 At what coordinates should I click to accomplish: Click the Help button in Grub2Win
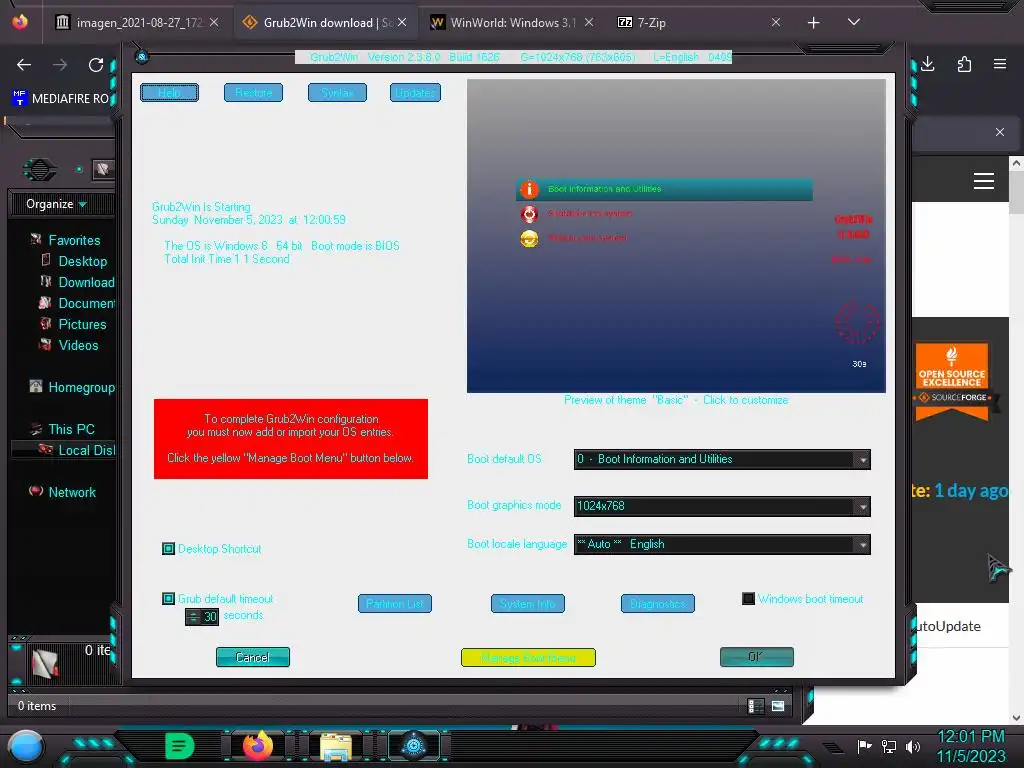[x=169, y=93]
